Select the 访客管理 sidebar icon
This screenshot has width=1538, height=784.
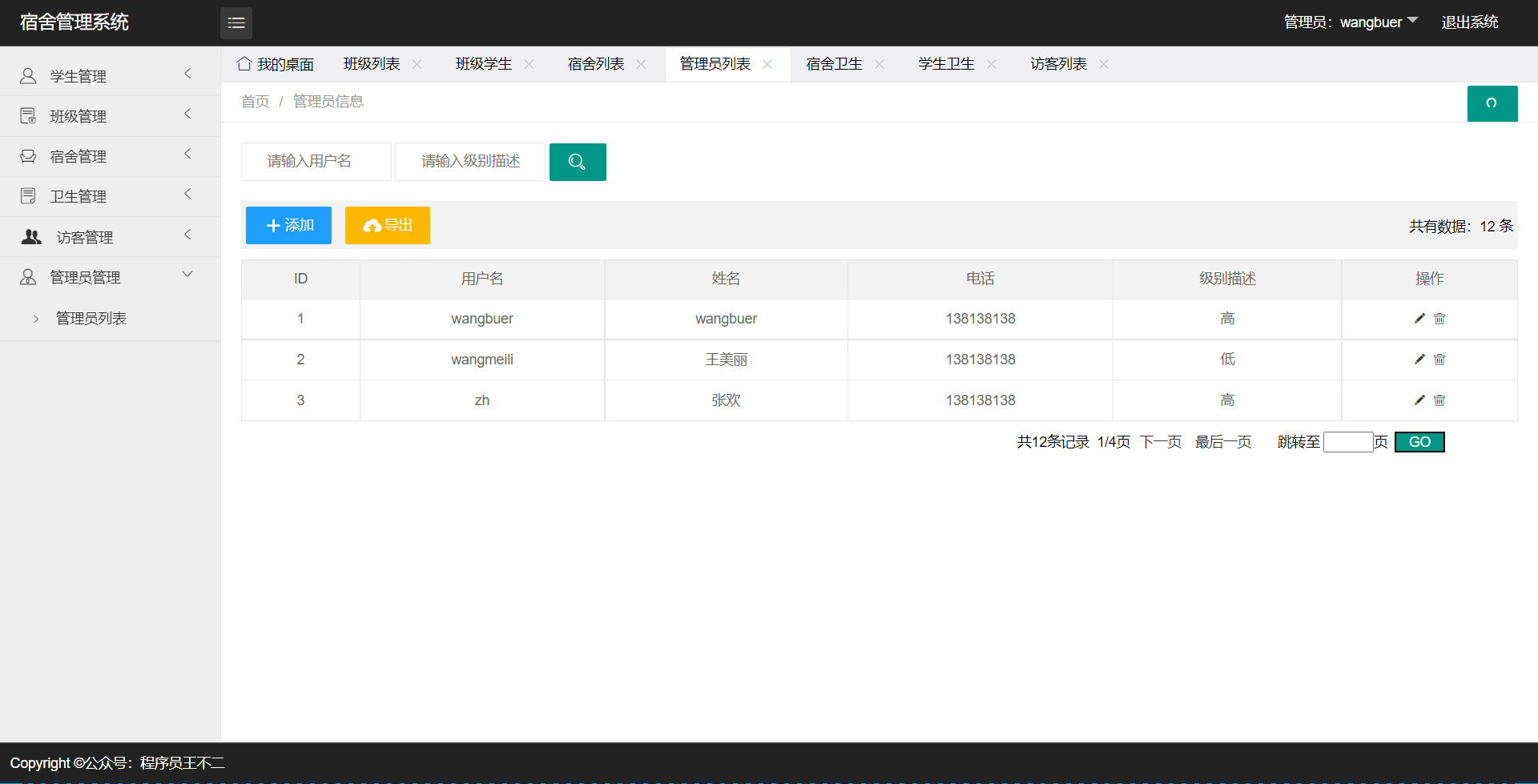click(x=30, y=235)
